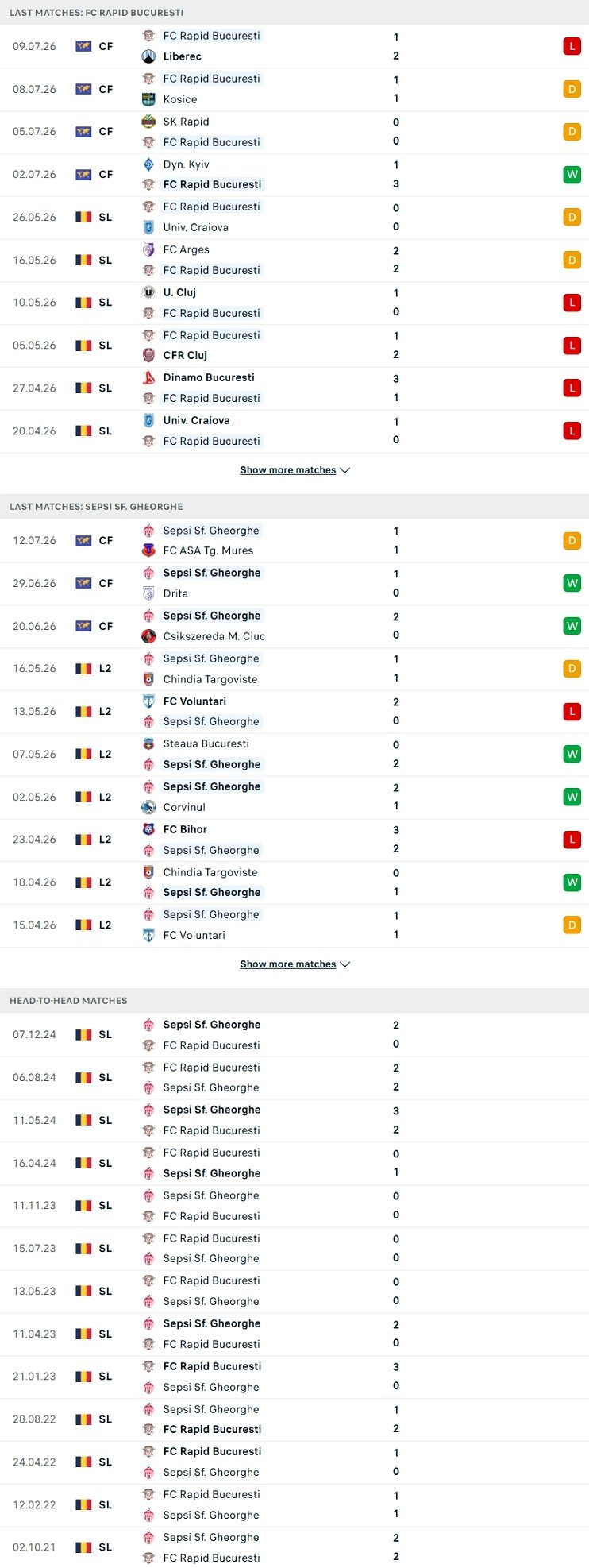Click the Dyn. Kyiv team crest
This screenshot has width=589, height=1568.
pyautogui.click(x=148, y=164)
